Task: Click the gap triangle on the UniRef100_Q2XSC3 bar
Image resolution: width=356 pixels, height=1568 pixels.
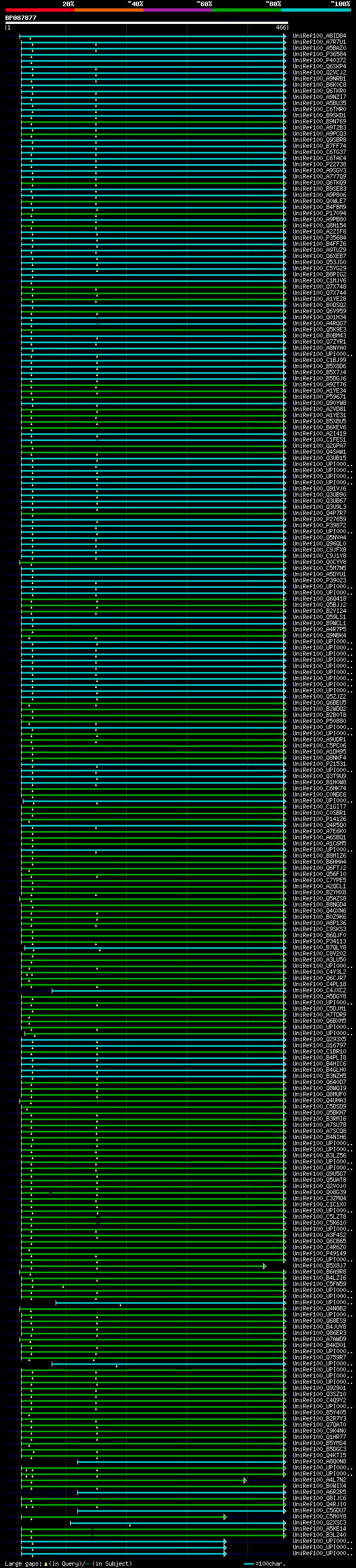Action: pos(130,1525)
